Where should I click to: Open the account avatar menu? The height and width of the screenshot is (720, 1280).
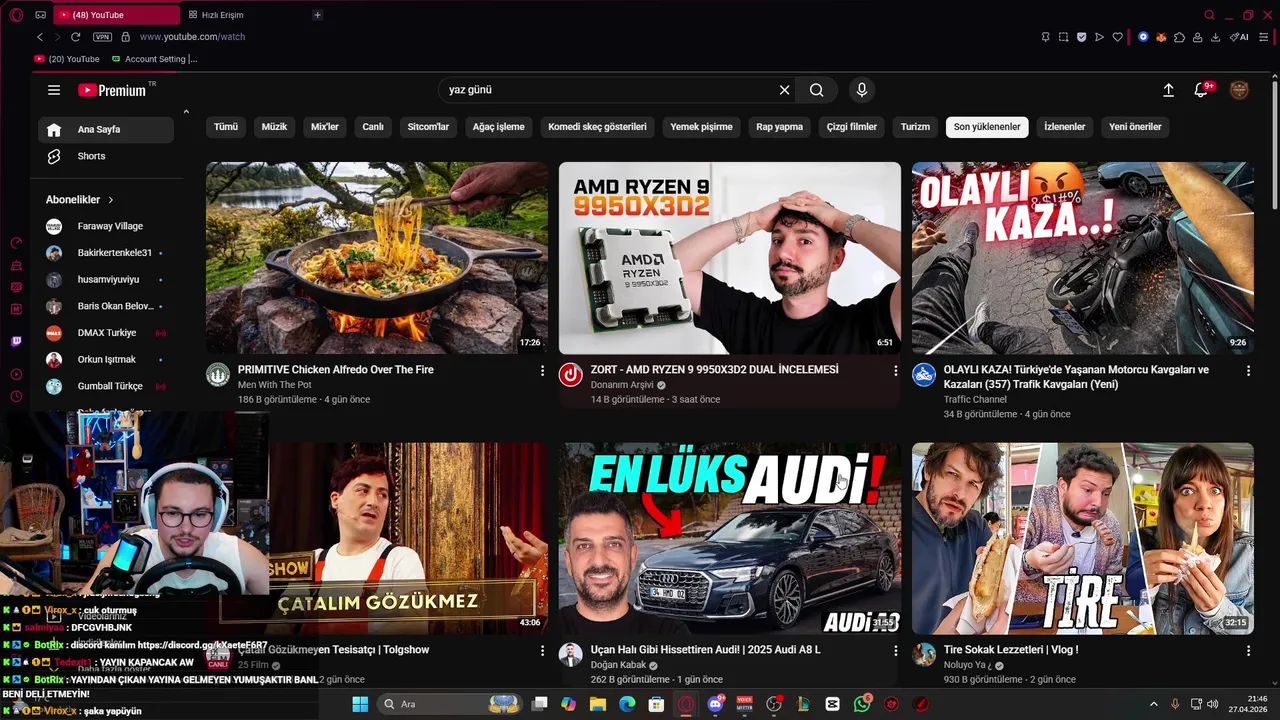click(x=1239, y=90)
